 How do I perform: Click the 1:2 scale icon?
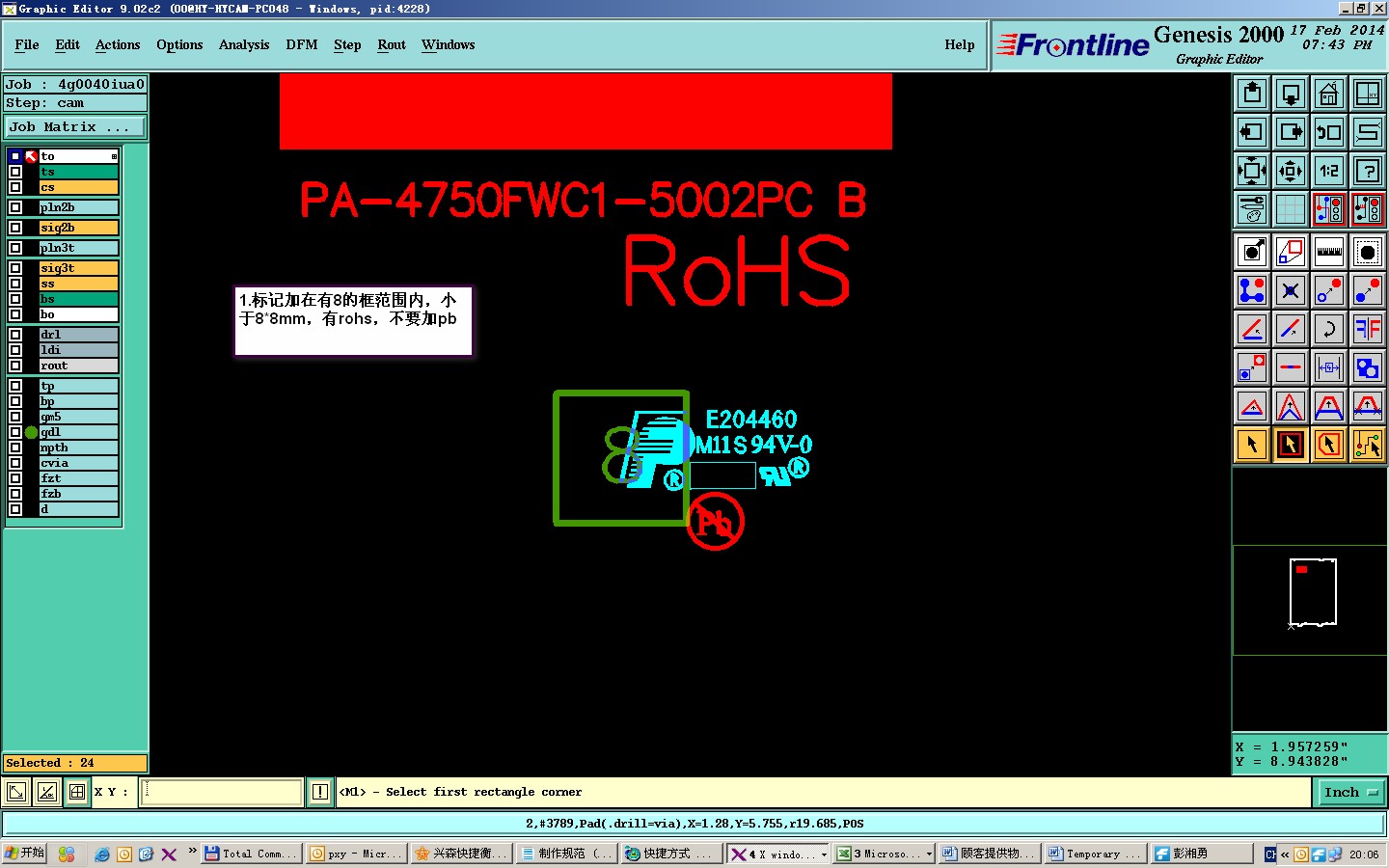1329,171
